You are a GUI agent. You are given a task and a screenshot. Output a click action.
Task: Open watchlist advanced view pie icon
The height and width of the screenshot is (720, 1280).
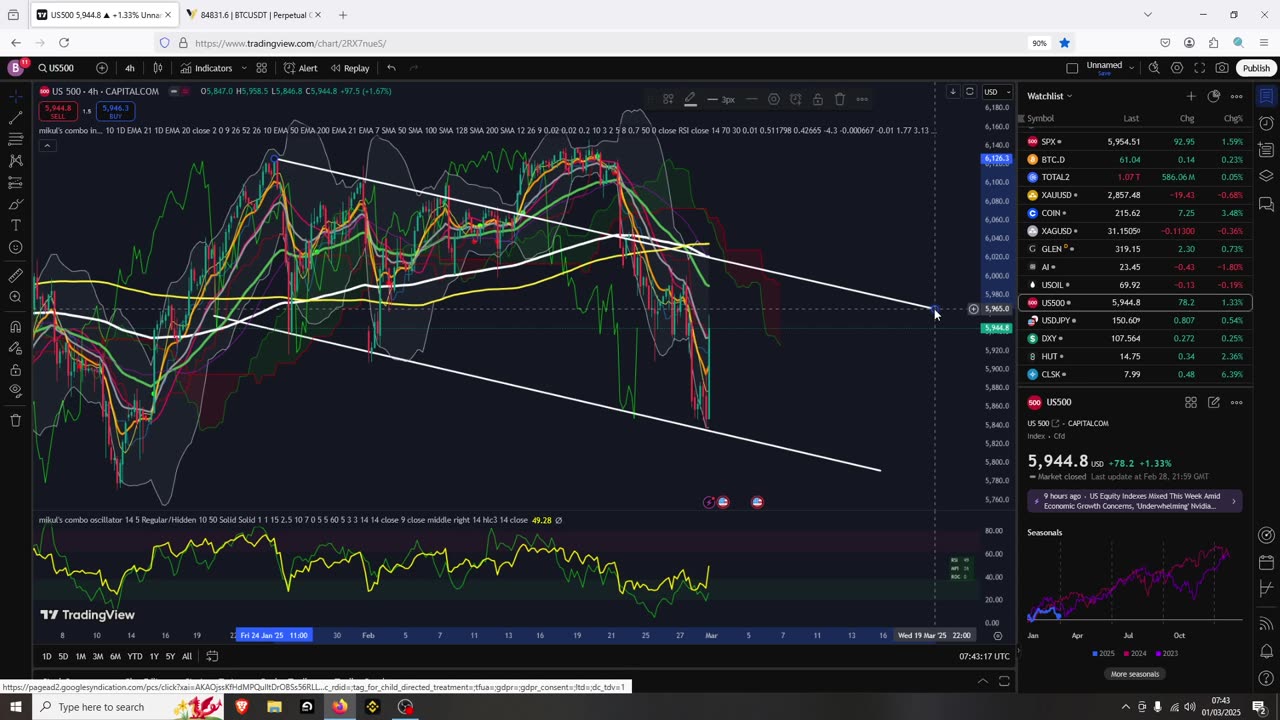pyautogui.click(x=1213, y=96)
